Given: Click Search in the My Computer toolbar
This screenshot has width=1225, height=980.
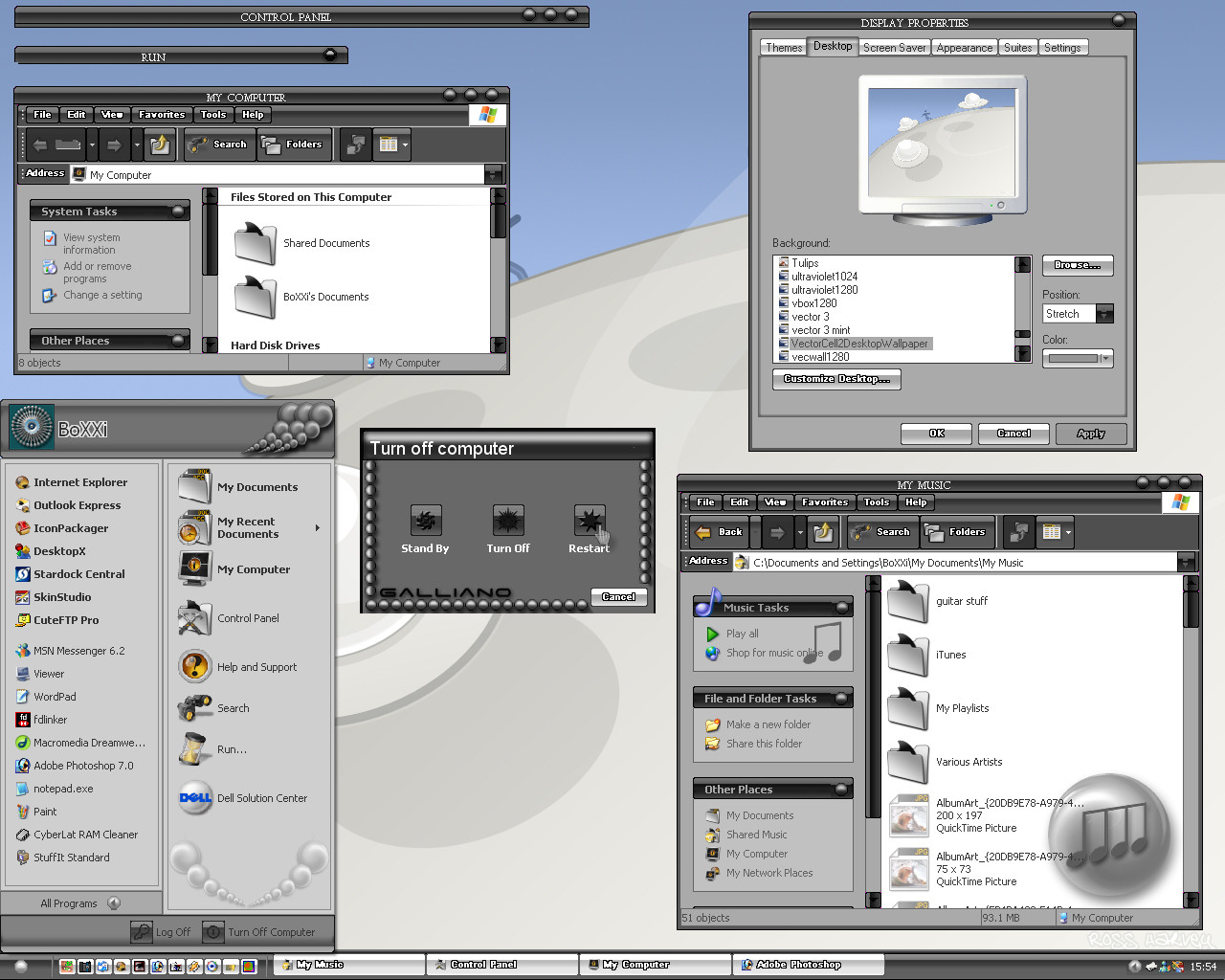Looking at the screenshot, I should point(219,145).
